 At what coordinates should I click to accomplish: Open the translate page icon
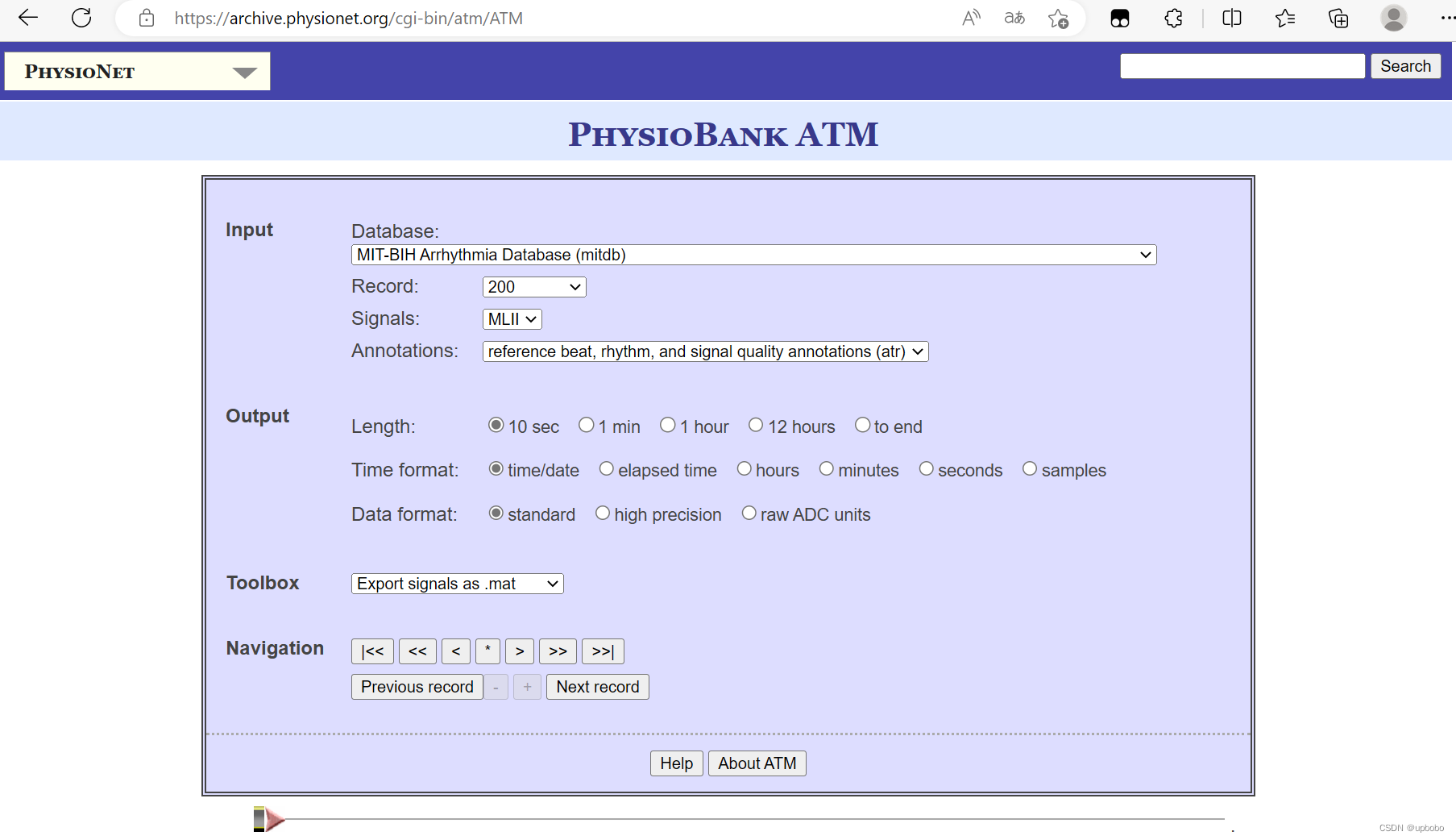click(1014, 18)
